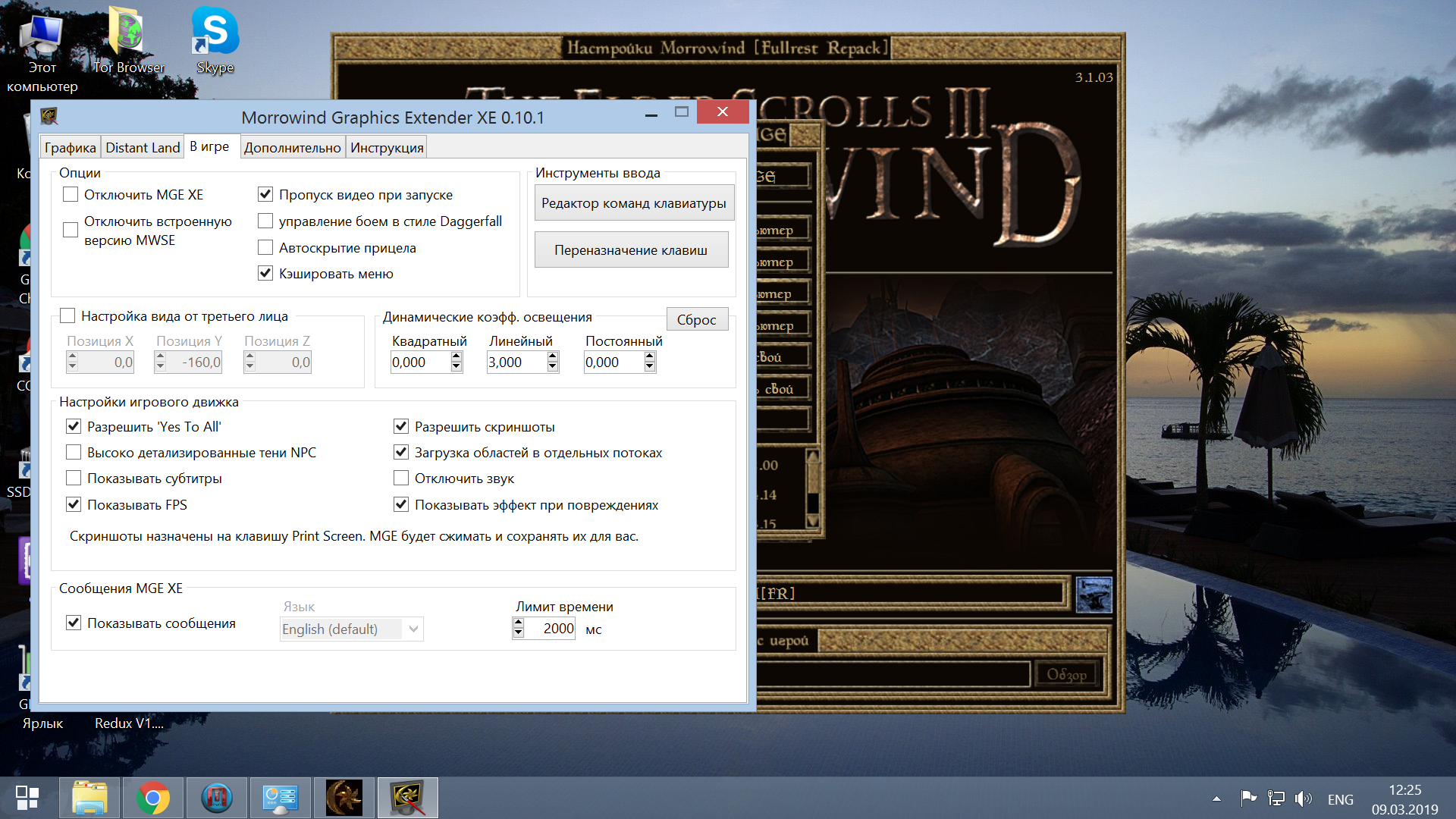Click the picture icon next to [FR] field
The width and height of the screenshot is (1456, 819).
1094,594
